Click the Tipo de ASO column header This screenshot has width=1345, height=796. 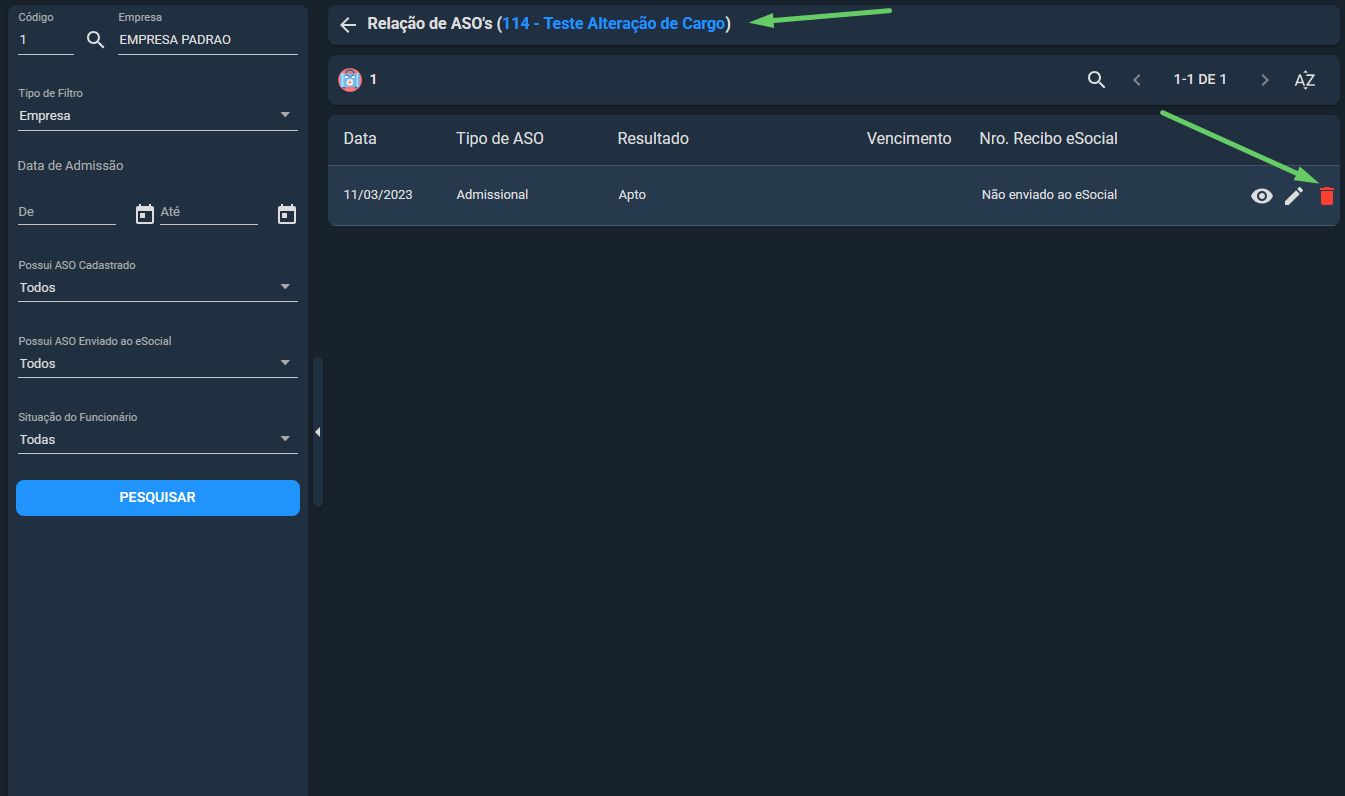500,139
